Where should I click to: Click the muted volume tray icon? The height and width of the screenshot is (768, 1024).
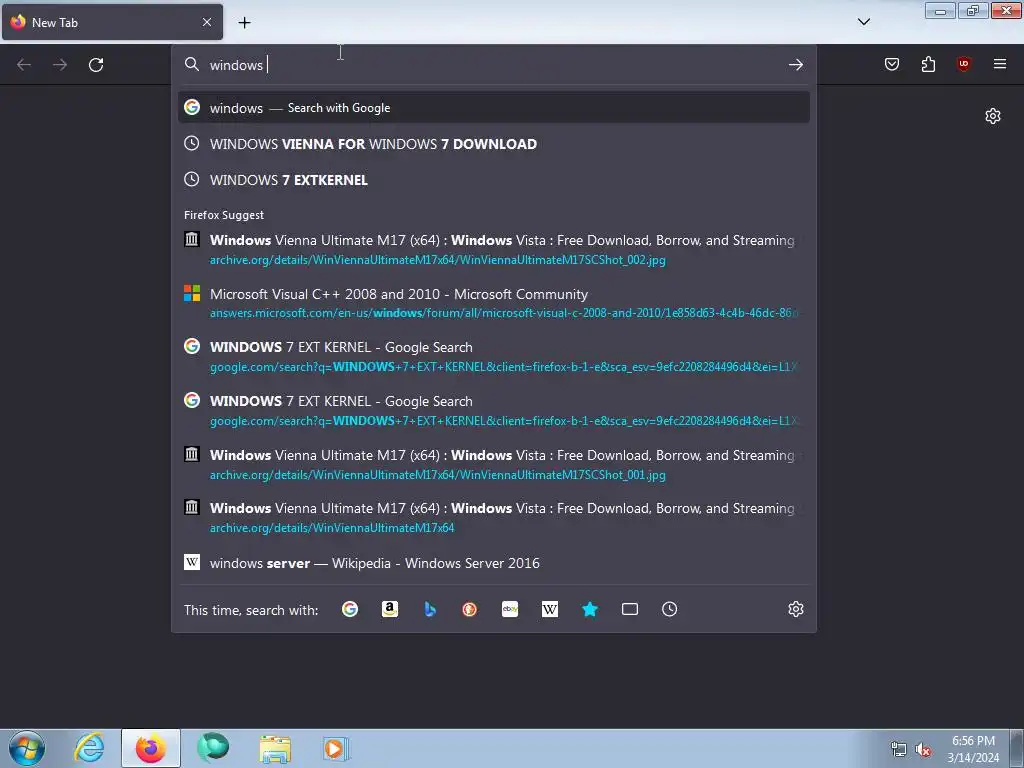click(923, 750)
